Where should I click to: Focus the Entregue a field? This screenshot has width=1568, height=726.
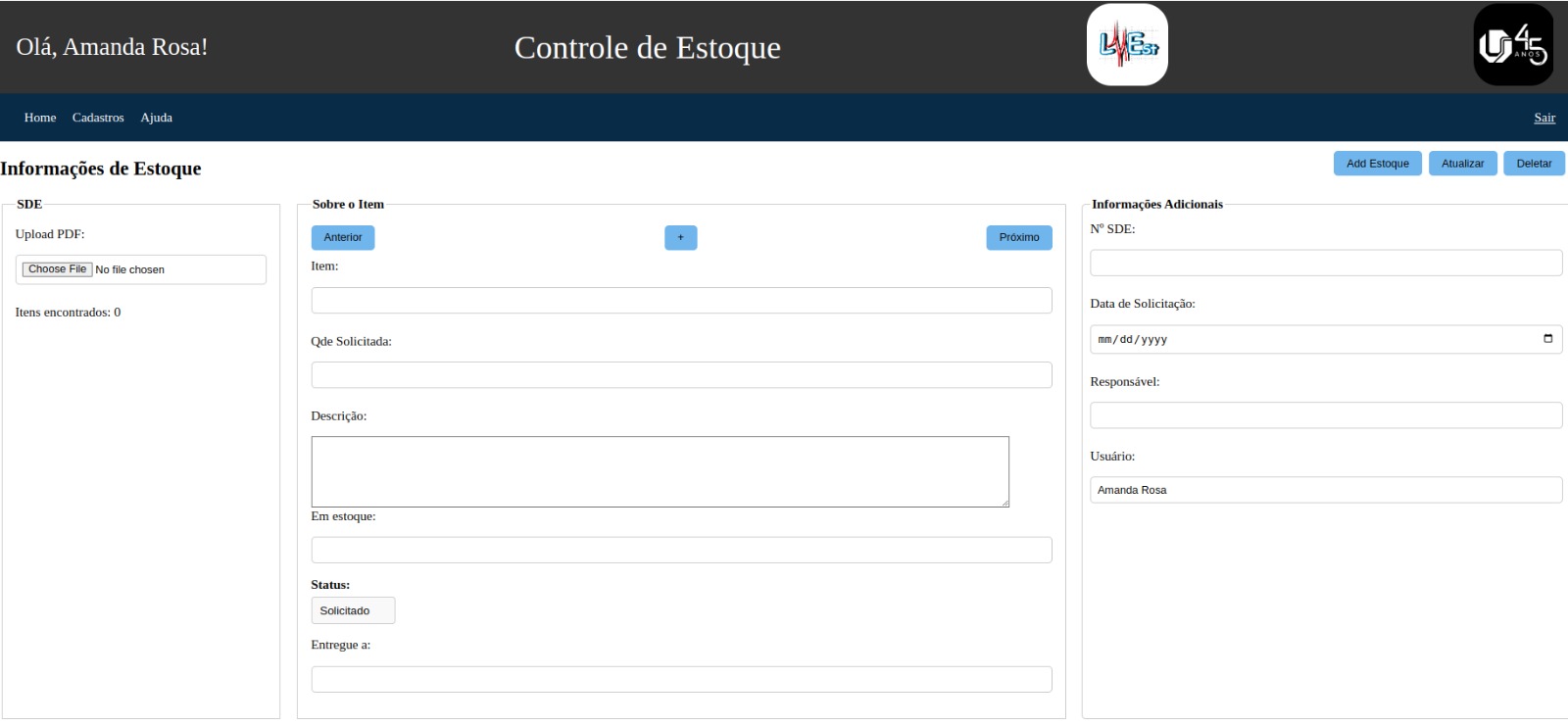pos(681,679)
